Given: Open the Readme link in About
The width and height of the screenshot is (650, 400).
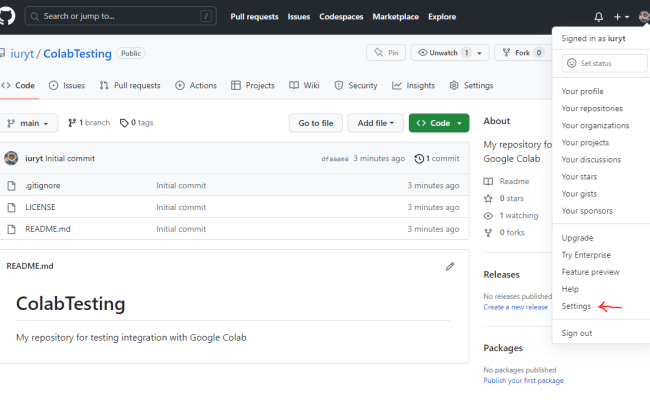Looking at the screenshot, I should point(507,182).
